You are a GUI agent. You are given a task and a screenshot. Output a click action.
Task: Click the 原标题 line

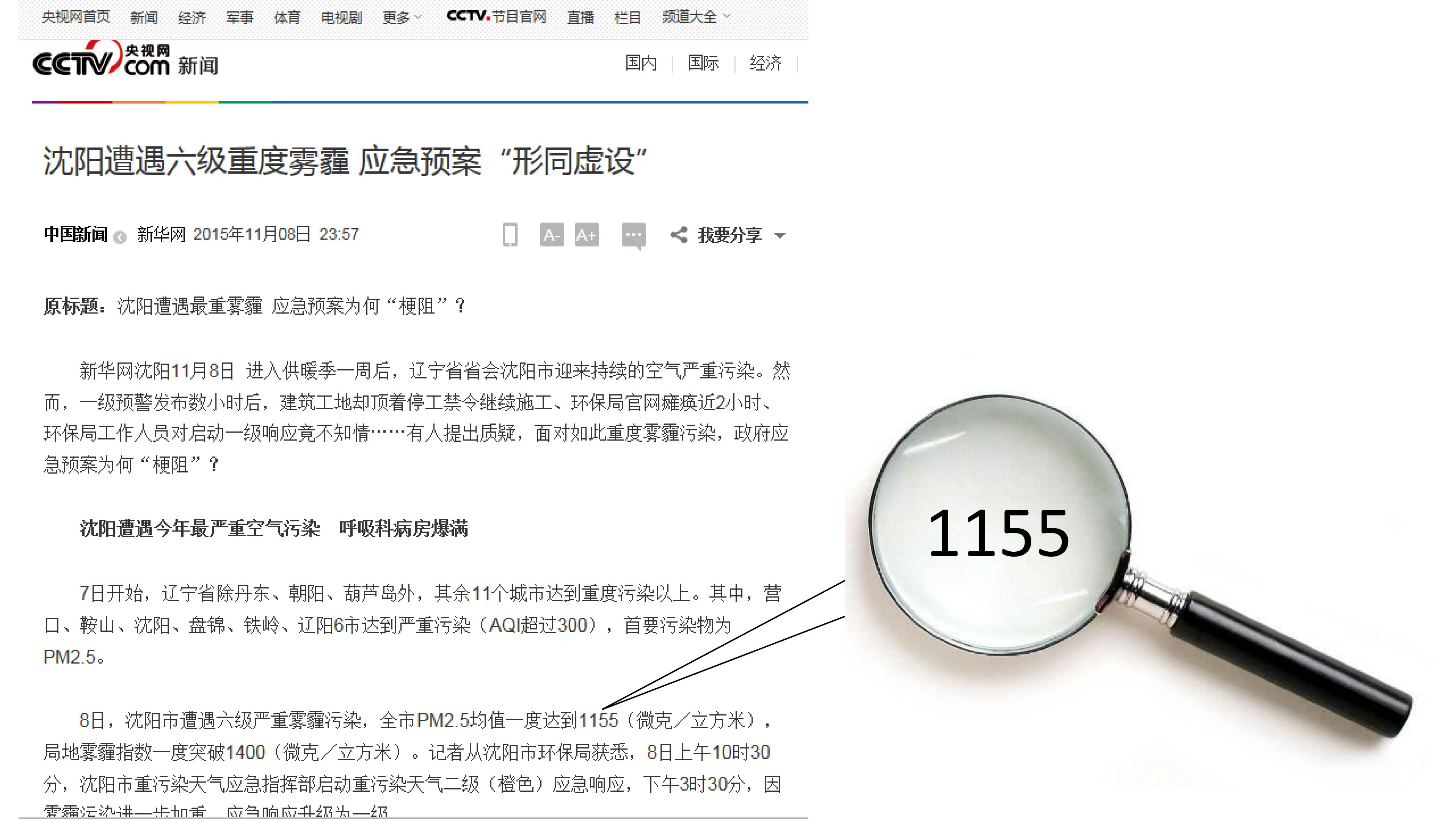pos(254,306)
